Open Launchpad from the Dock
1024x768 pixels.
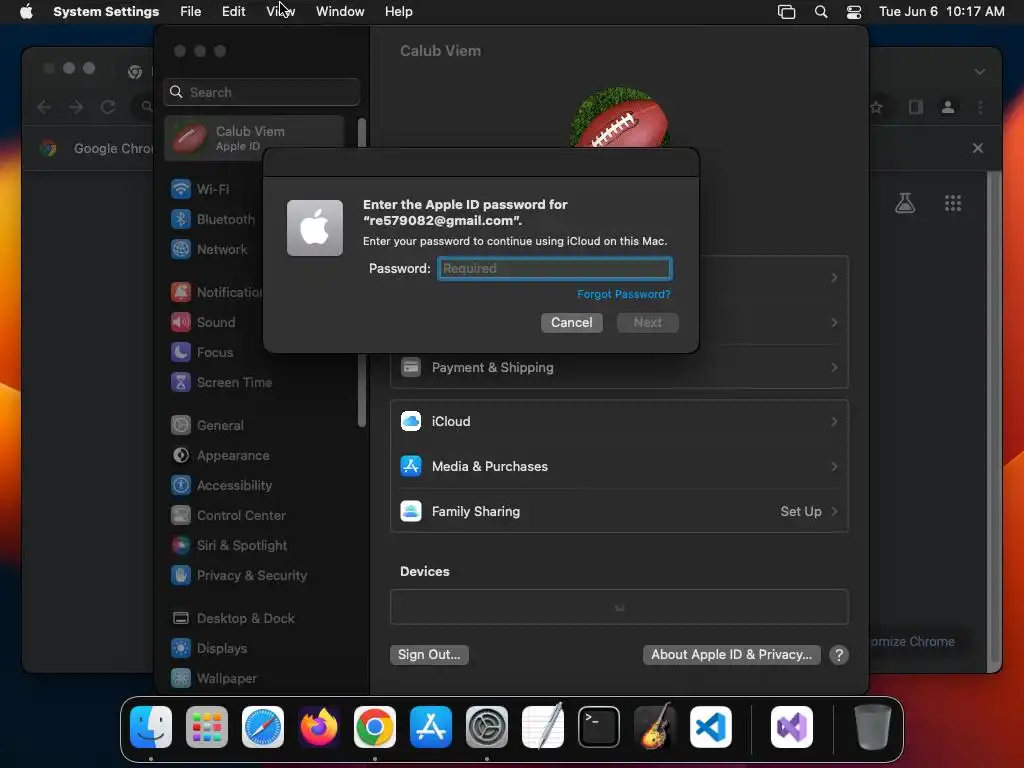207,728
